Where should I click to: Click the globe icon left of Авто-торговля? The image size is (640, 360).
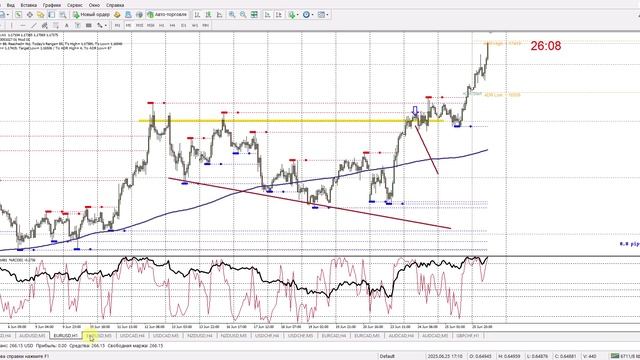pyautogui.click(x=139, y=15)
